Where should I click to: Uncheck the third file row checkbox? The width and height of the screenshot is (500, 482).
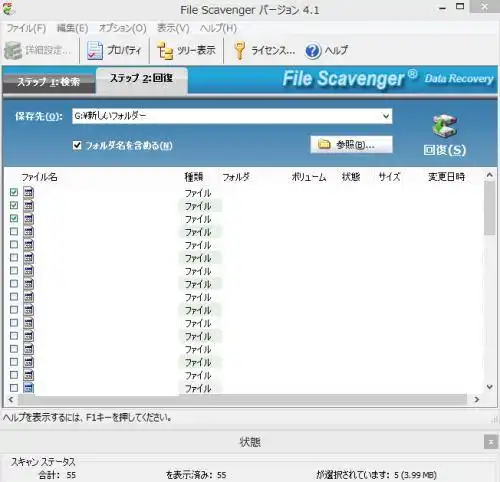[x=14, y=218]
